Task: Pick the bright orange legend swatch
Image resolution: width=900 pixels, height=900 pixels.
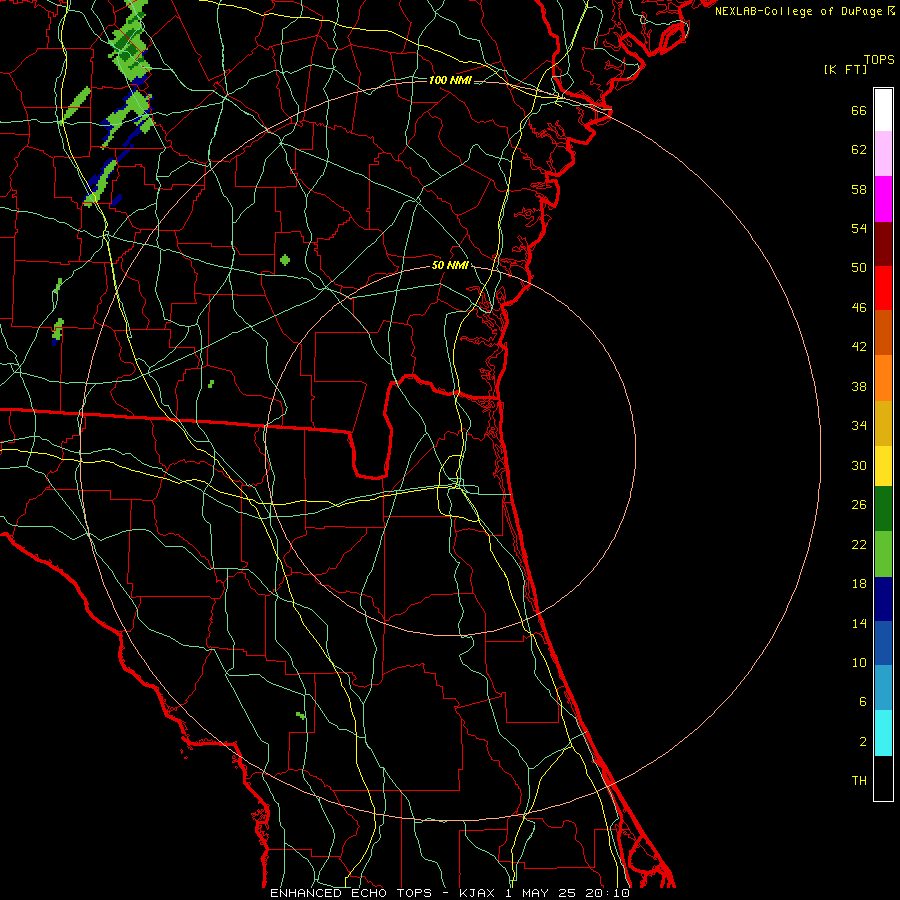Action: coord(883,378)
